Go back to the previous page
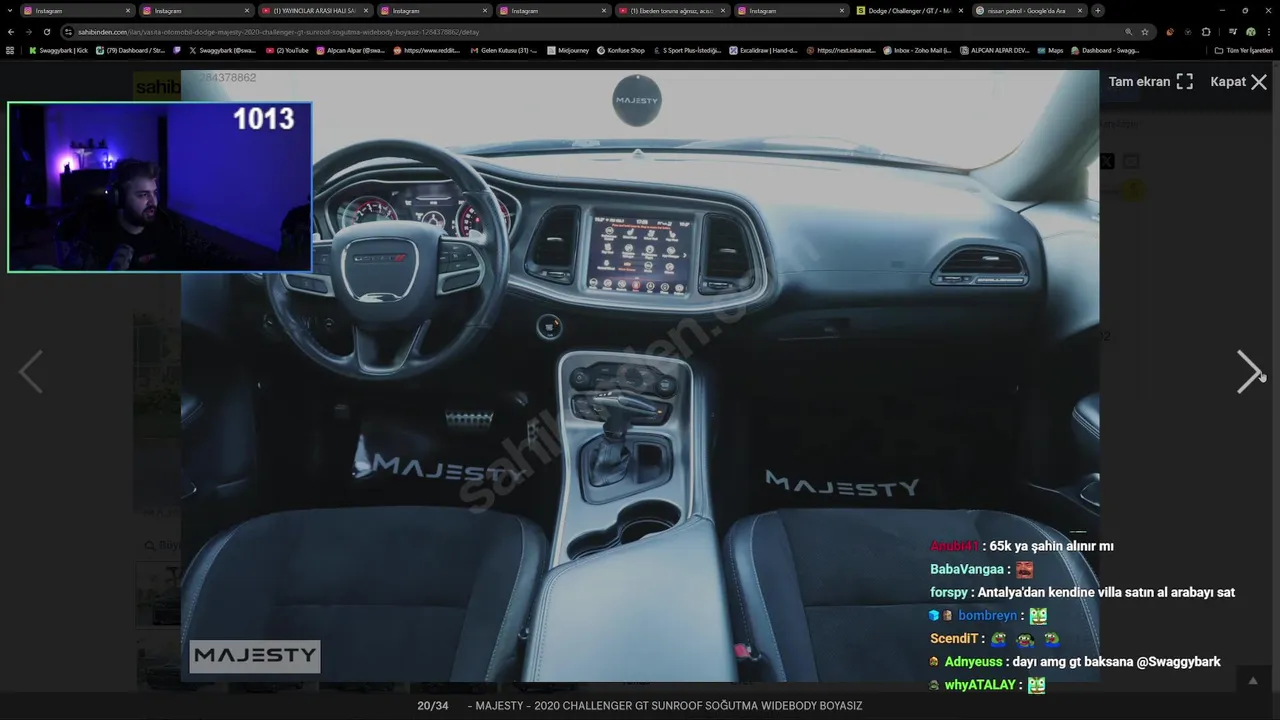The image size is (1280, 720). coord(11,32)
